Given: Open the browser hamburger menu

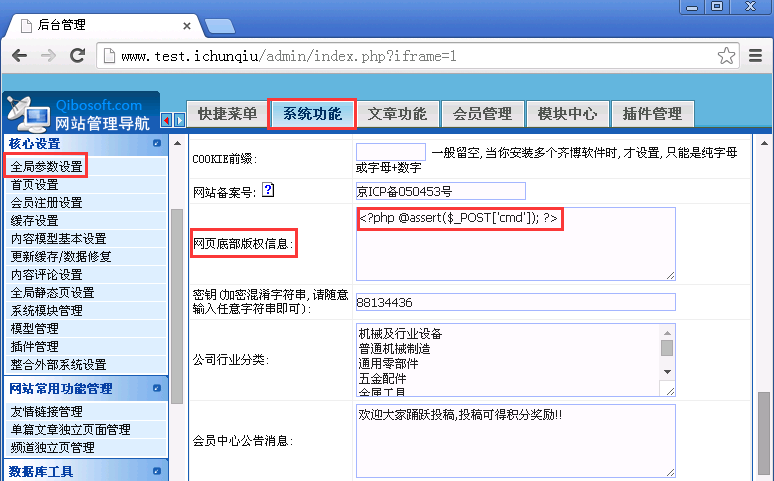Looking at the screenshot, I should (755, 55).
